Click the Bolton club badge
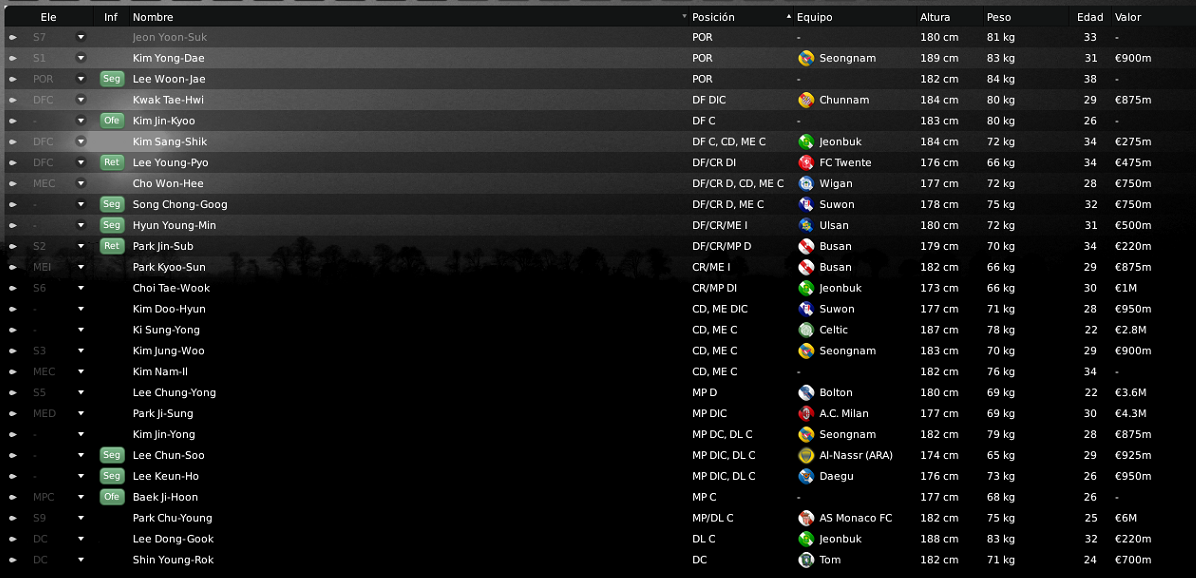The width and height of the screenshot is (1196, 578). [805, 393]
